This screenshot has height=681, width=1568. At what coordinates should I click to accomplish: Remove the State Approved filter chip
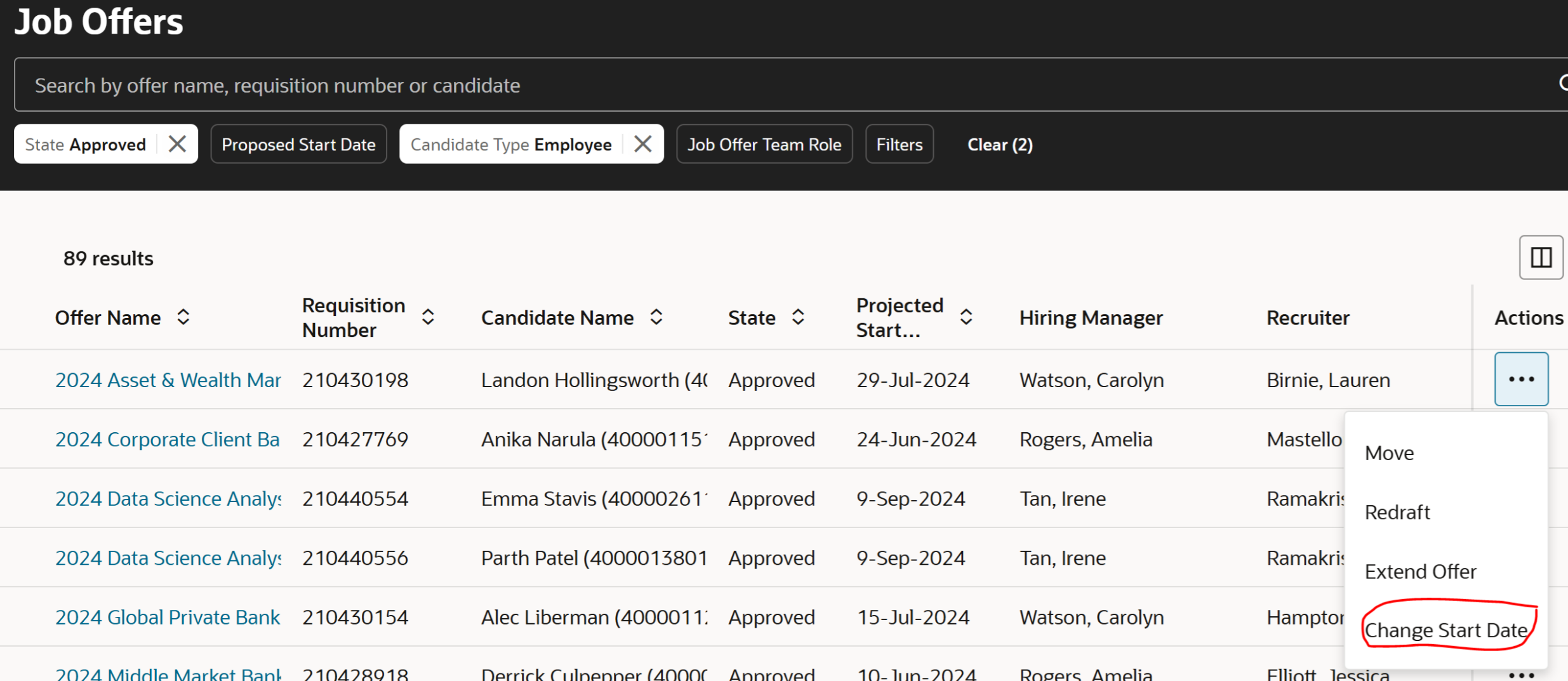pyautogui.click(x=177, y=143)
